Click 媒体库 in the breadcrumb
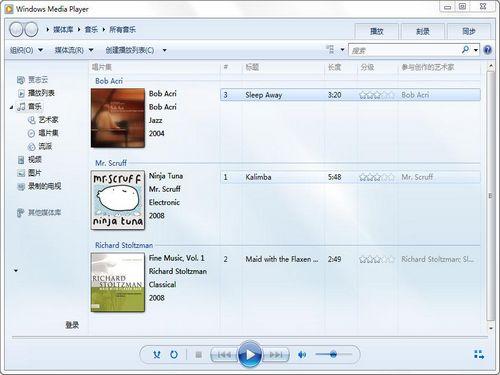 pyautogui.click(x=63, y=30)
